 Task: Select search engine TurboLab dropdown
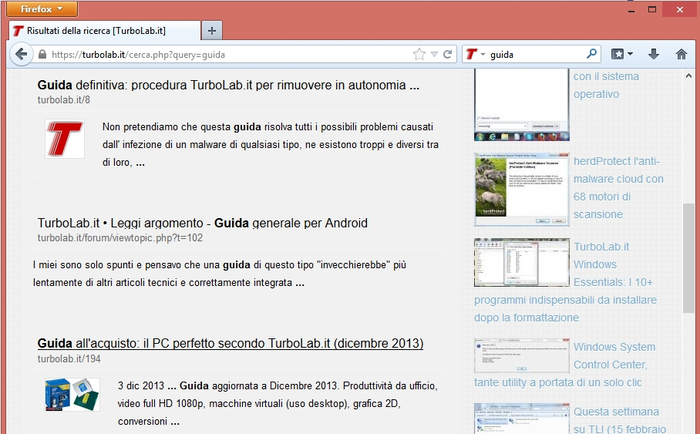point(475,54)
